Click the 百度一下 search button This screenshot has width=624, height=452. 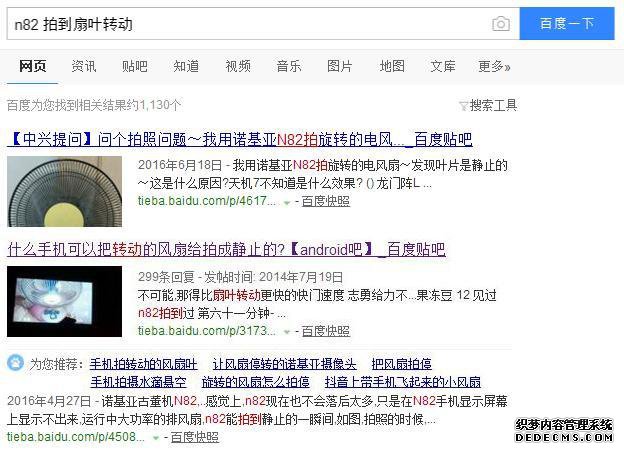coord(567,23)
